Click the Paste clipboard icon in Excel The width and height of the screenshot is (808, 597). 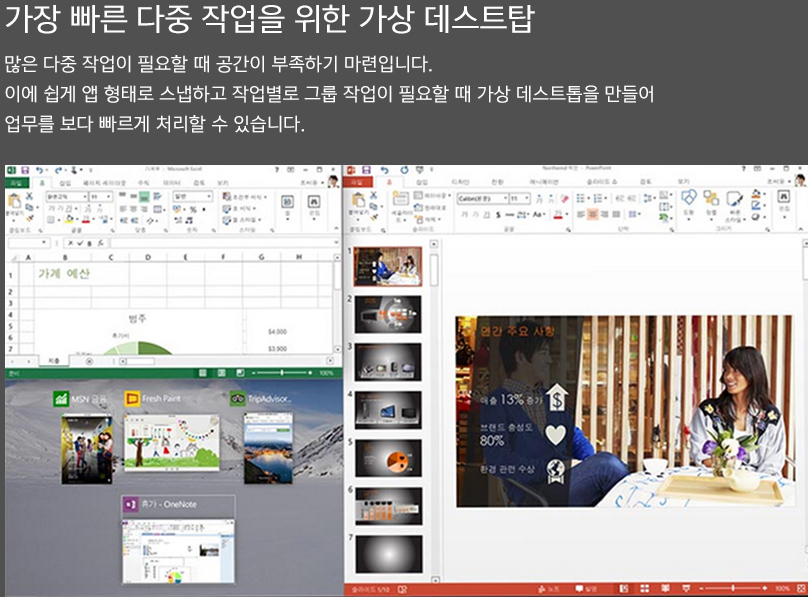tap(15, 201)
